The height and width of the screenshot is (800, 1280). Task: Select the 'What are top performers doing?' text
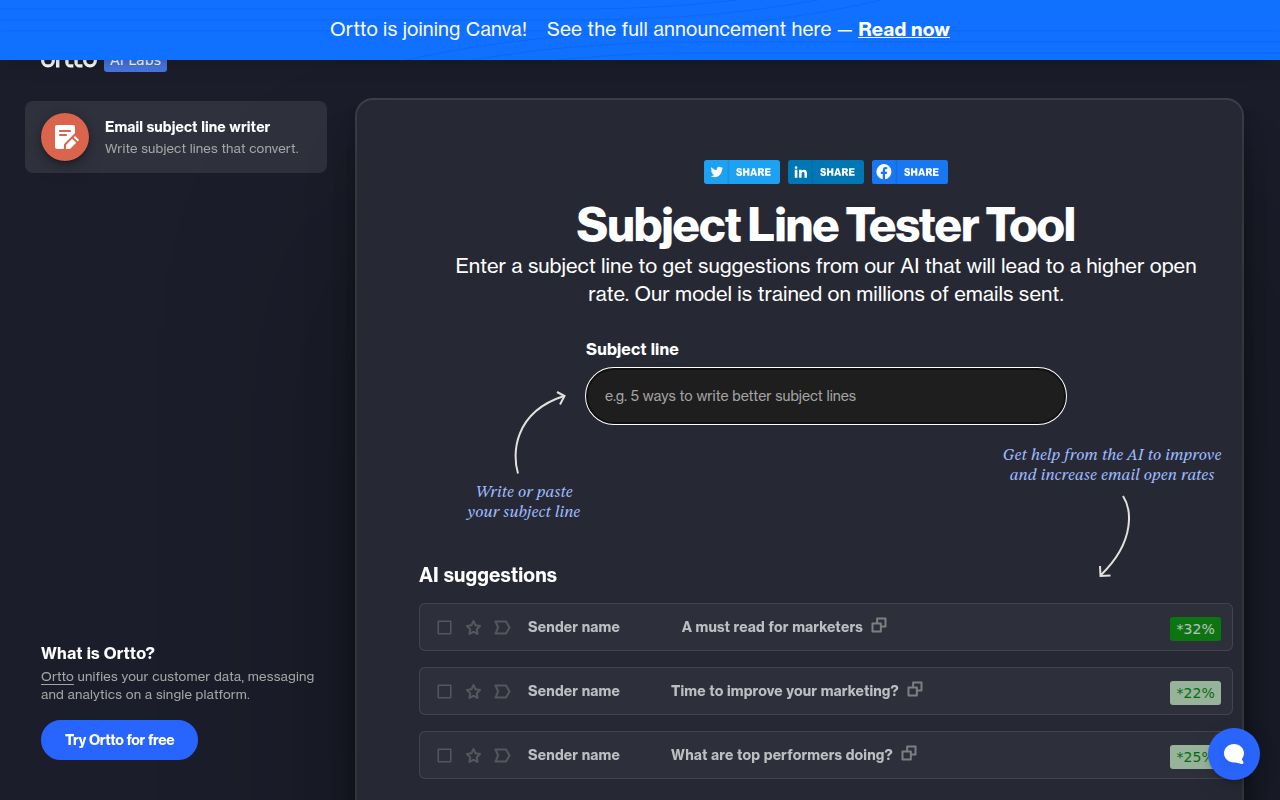tap(782, 755)
